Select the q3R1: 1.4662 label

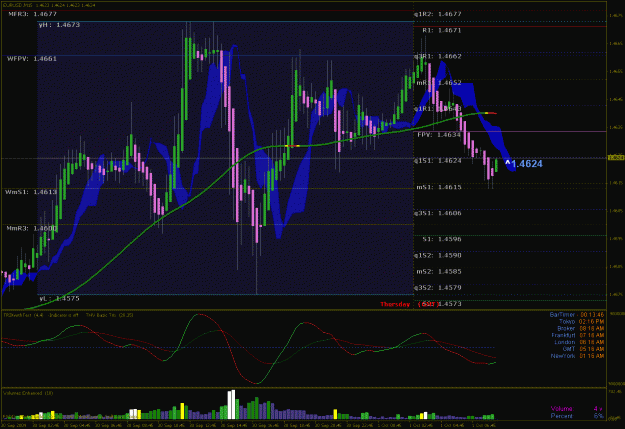click(437, 56)
